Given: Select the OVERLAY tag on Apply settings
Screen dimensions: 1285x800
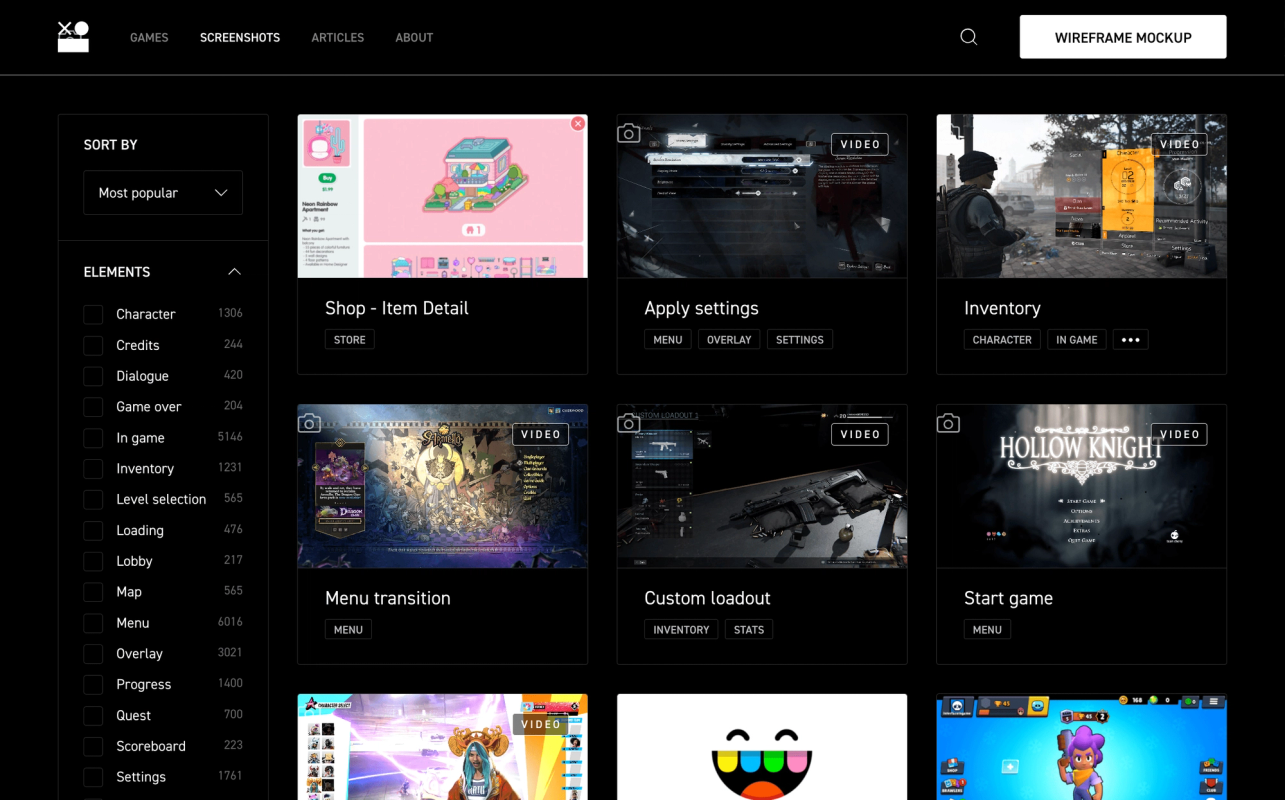Looking at the screenshot, I should click(x=729, y=340).
